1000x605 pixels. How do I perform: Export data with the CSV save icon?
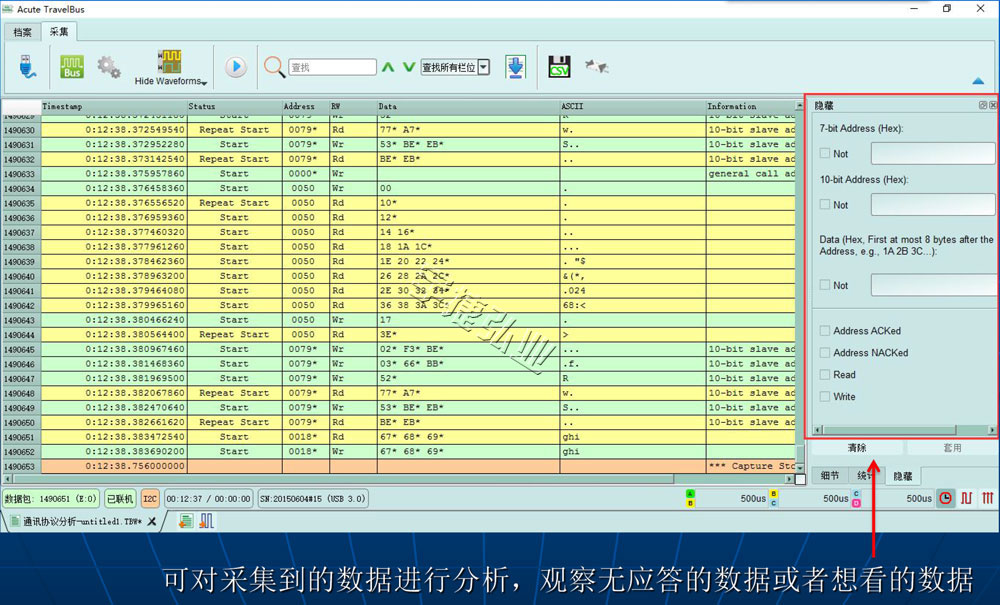pyautogui.click(x=559, y=66)
